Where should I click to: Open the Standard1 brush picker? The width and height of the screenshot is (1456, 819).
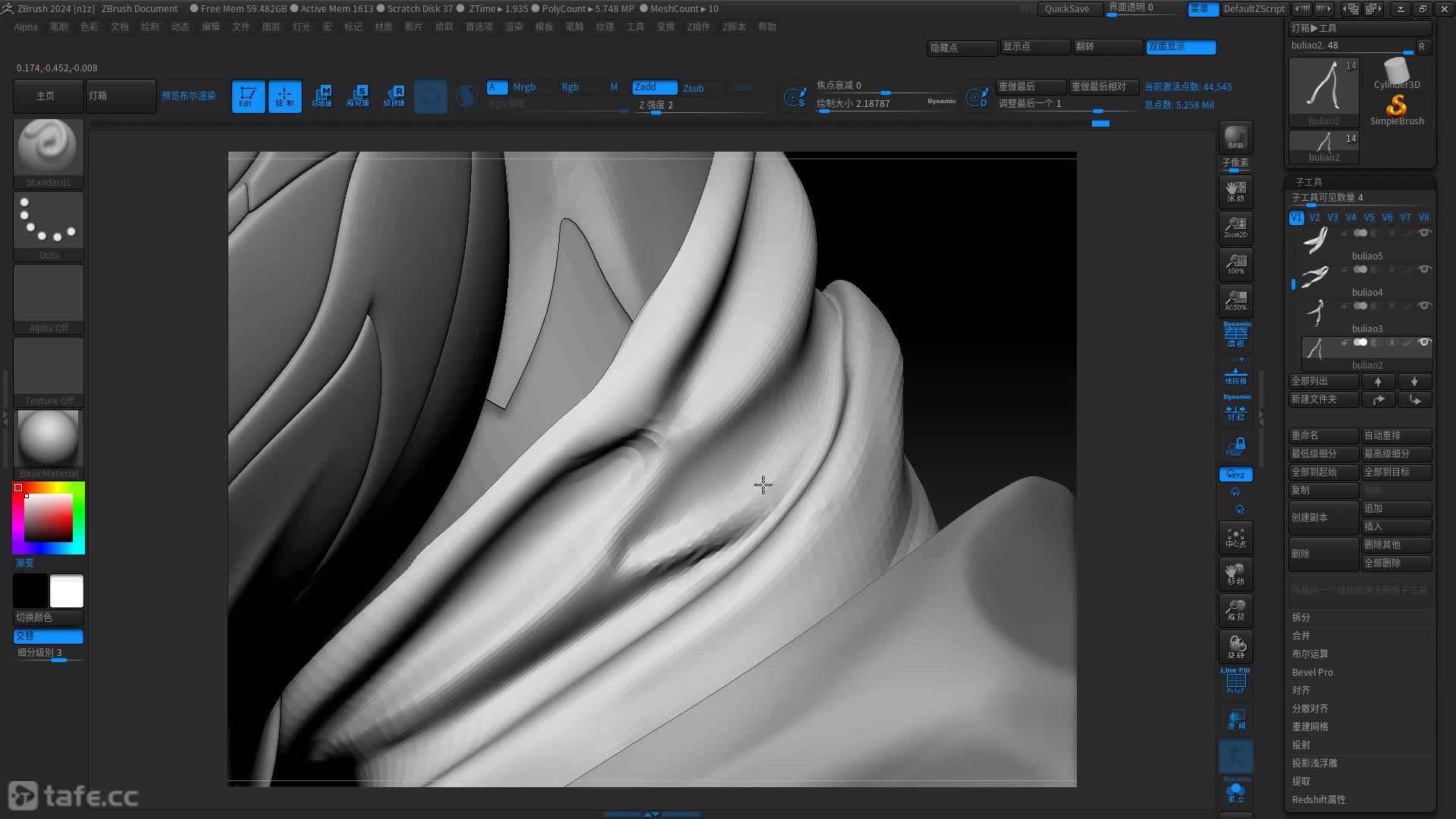tap(49, 153)
